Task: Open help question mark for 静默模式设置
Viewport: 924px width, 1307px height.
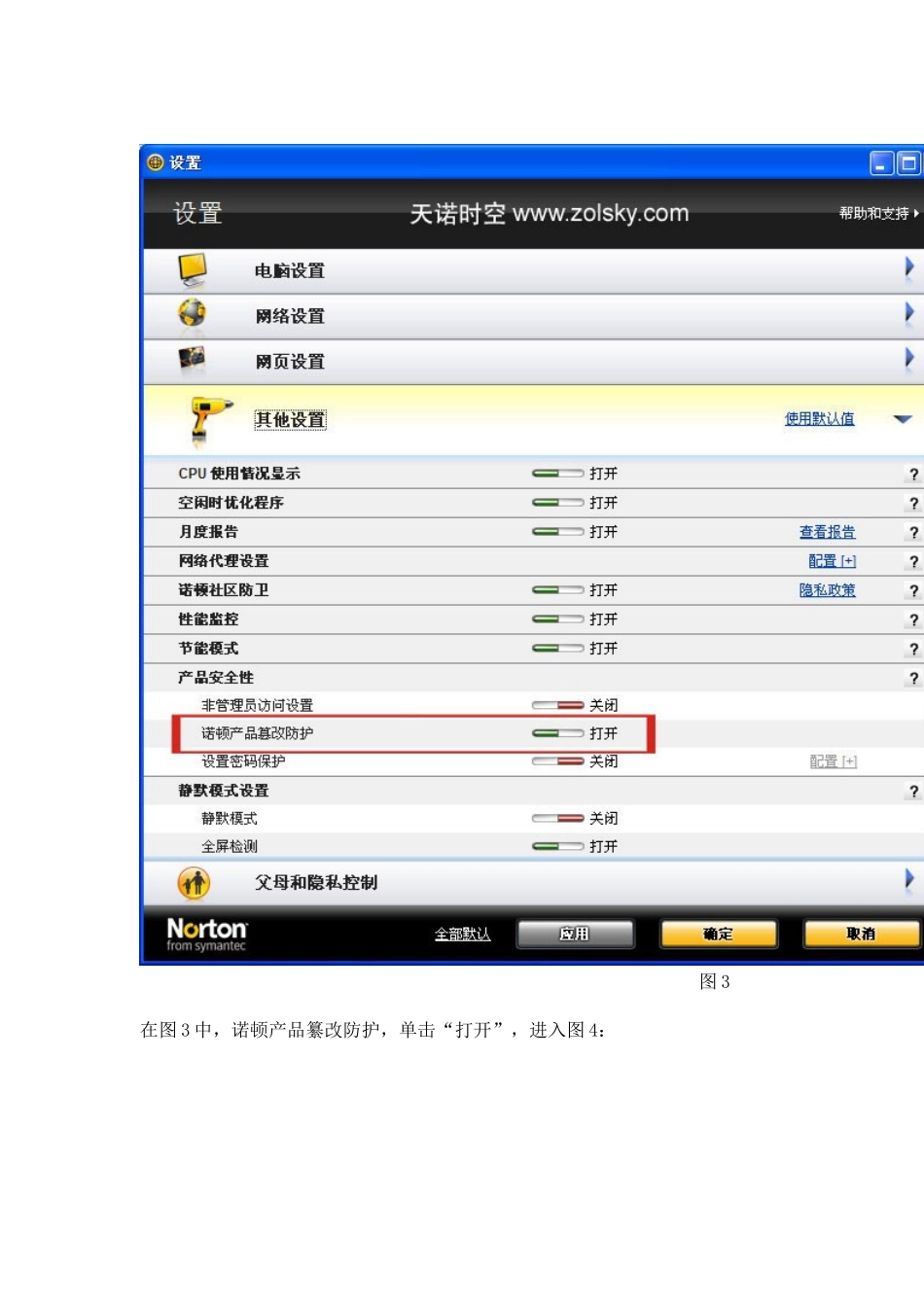Action: (913, 791)
